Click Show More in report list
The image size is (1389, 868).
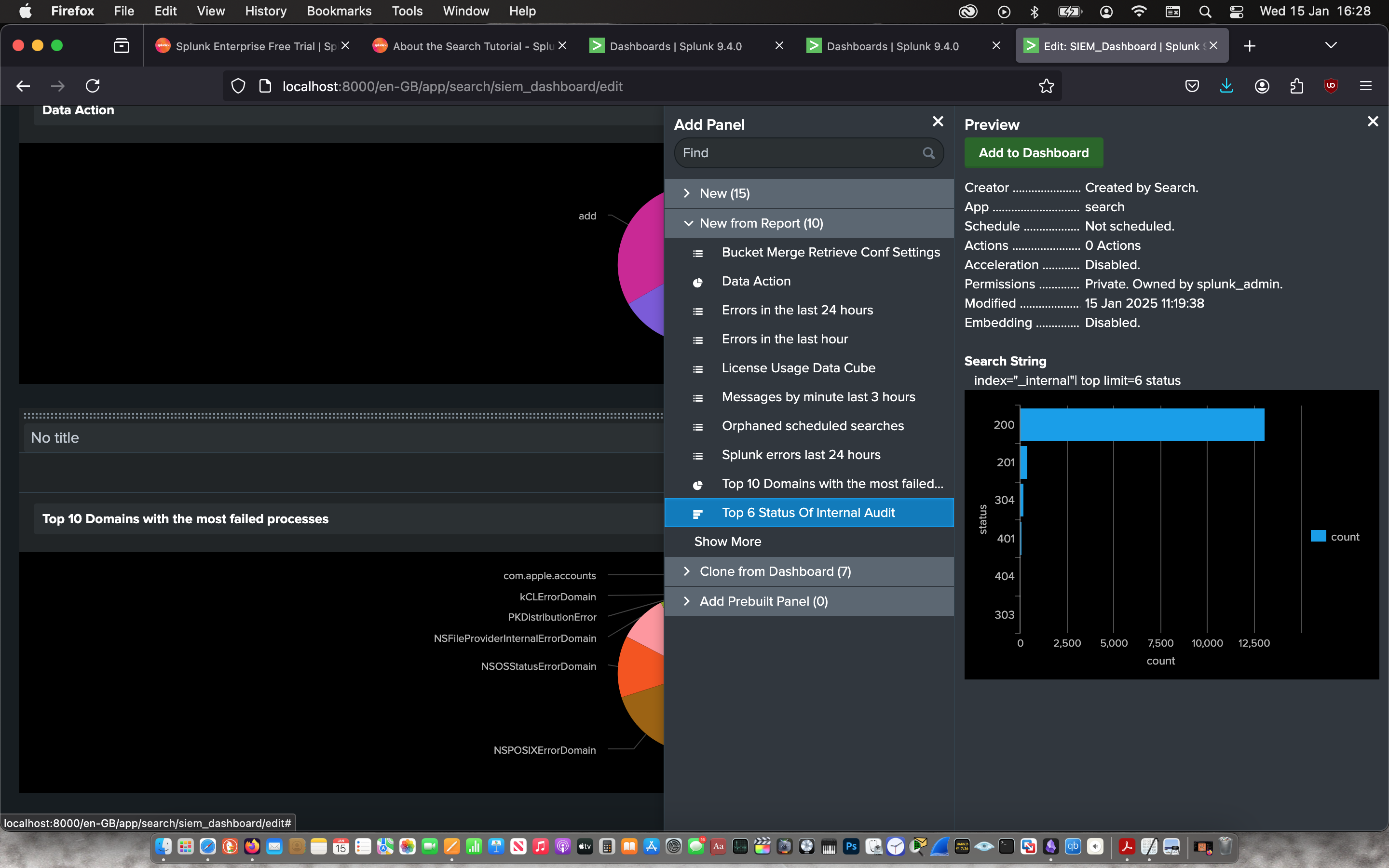click(727, 542)
